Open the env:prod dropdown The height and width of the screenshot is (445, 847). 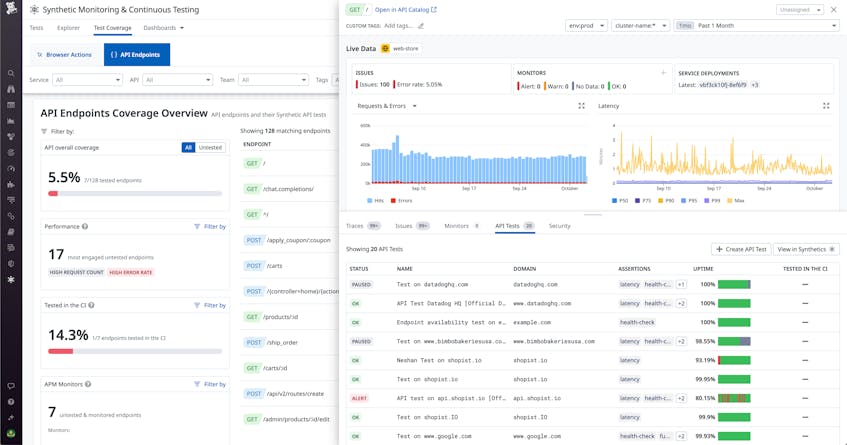(x=586, y=25)
